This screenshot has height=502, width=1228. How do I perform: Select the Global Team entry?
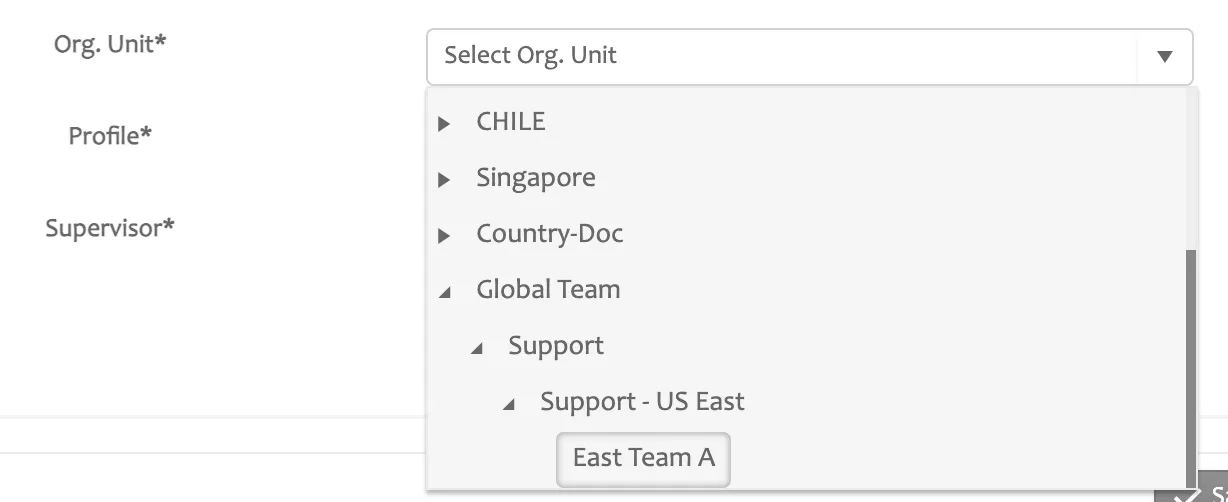(x=548, y=290)
